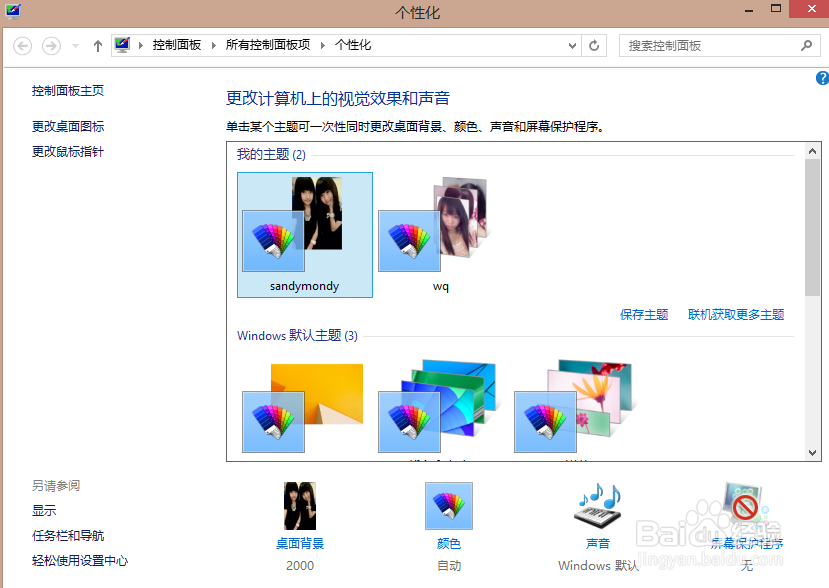Open the 声音 settings icon

click(x=598, y=506)
